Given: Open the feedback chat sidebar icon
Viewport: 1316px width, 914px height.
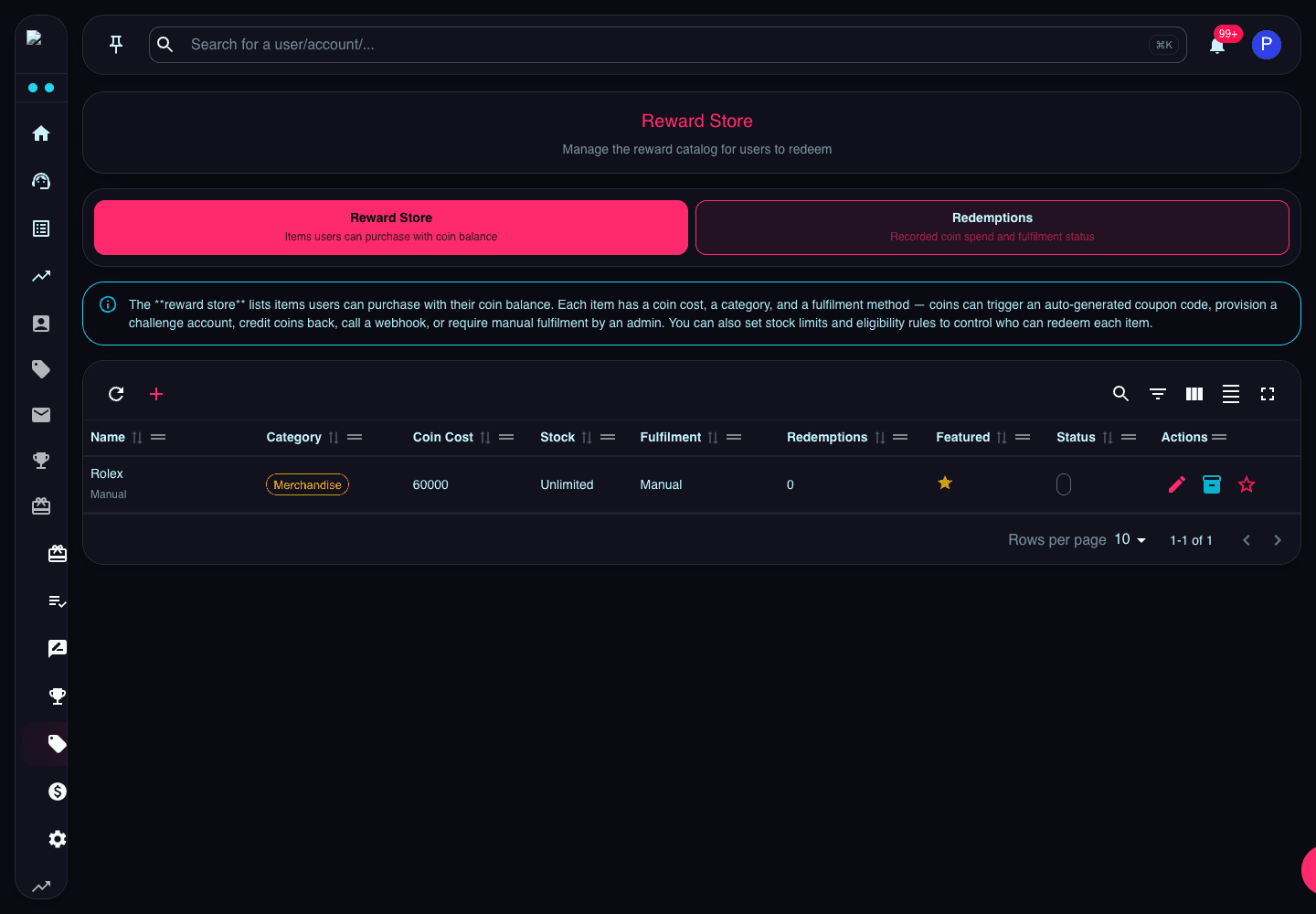Looking at the screenshot, I should click(58, 649).
